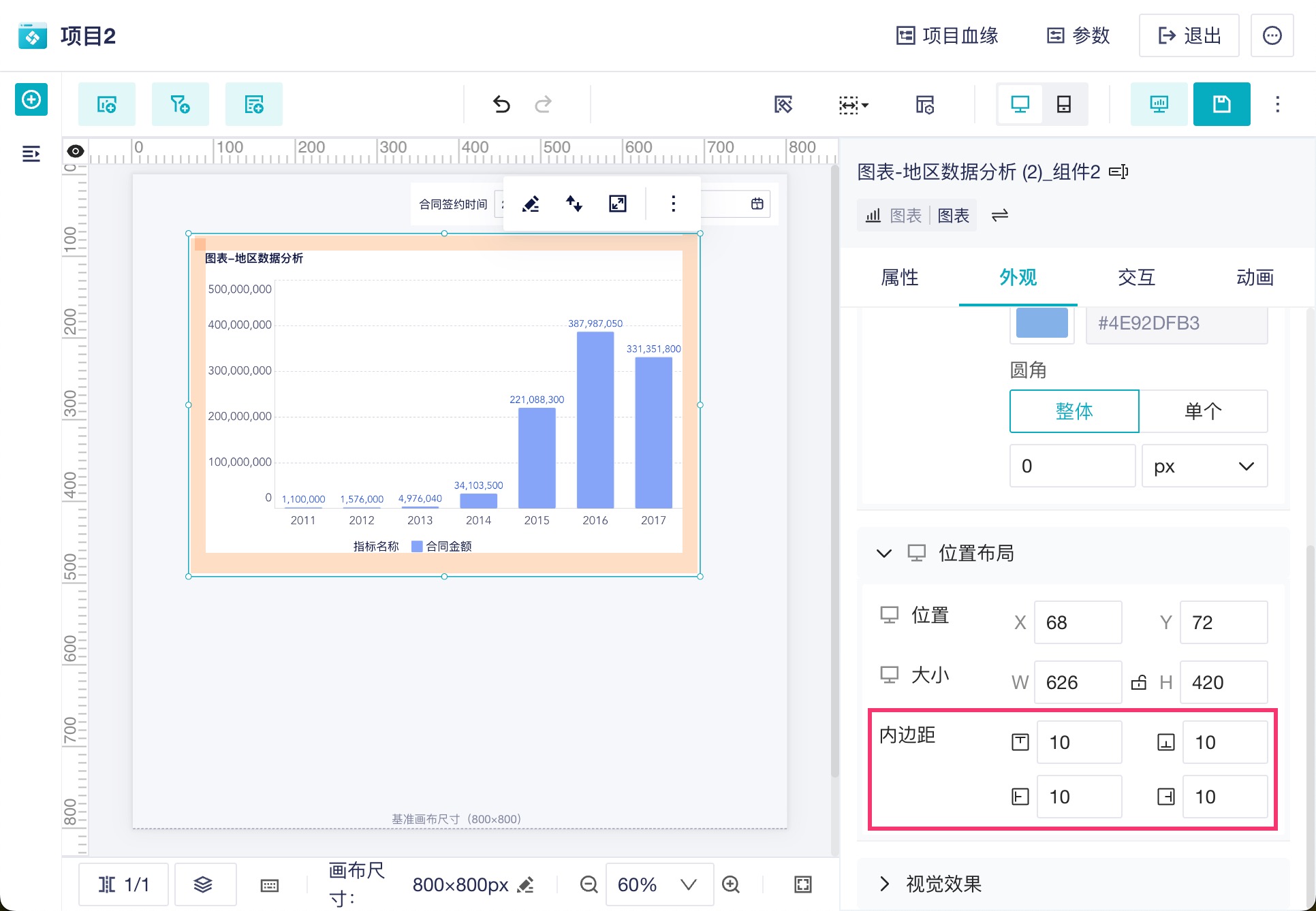Click the 退出 button

point(1189,35)
